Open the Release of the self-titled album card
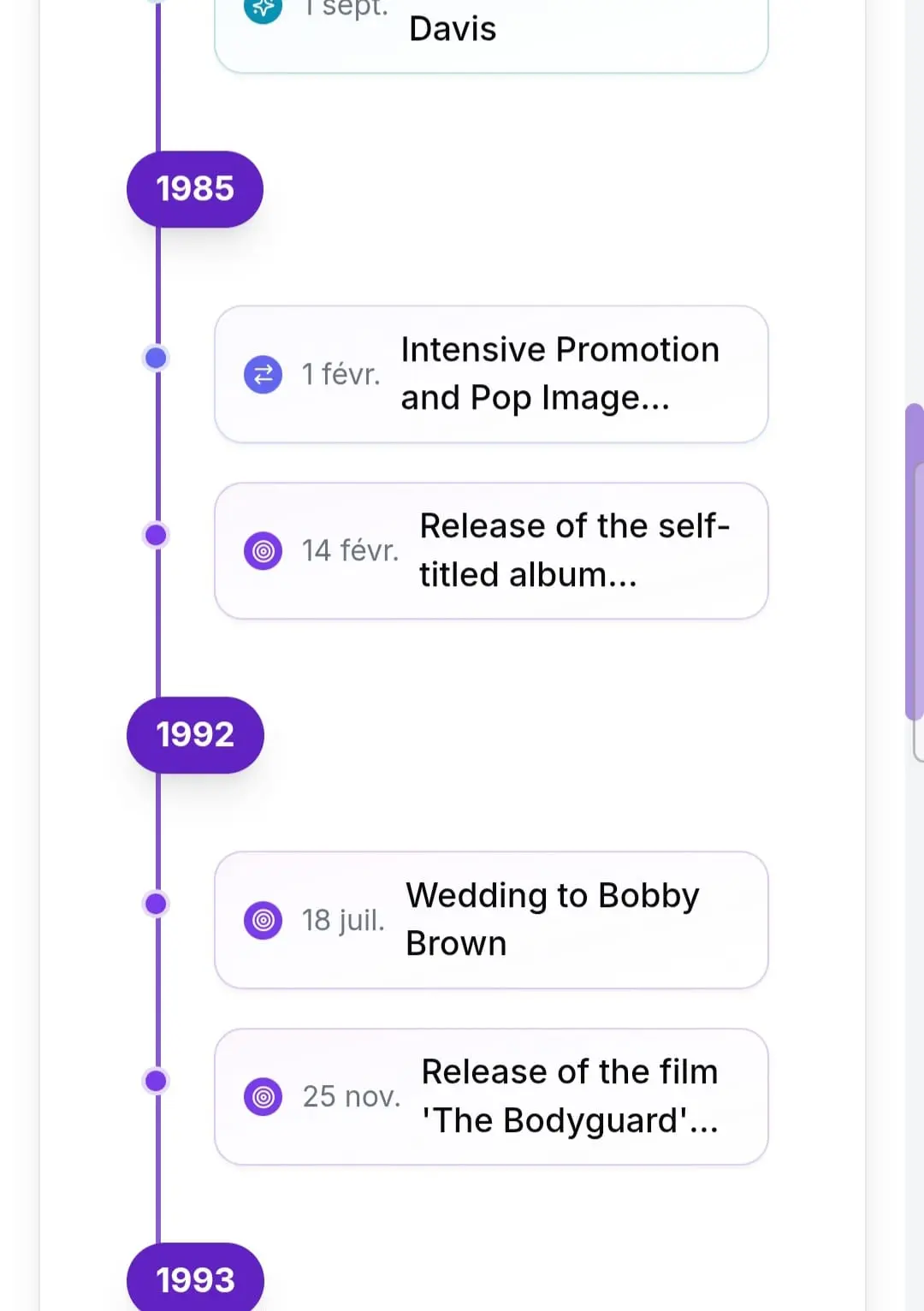Screen dimensions: 924x1311 pyautogui.click(x=491, y=550)
